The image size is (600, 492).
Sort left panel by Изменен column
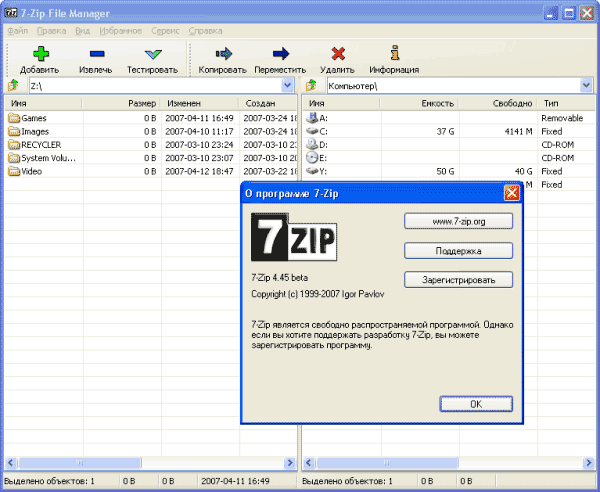click(x=200, y=103)
